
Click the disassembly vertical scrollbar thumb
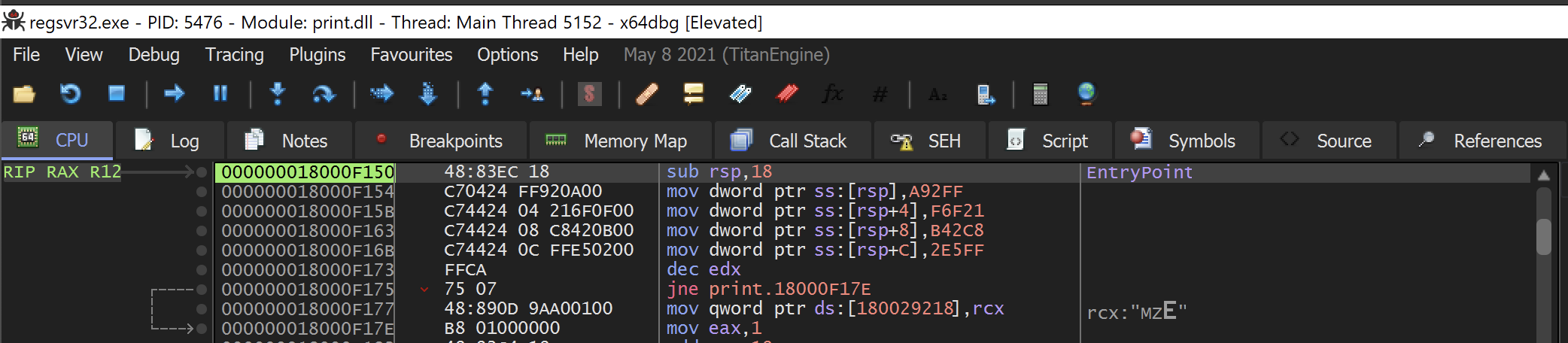[x=1543, y=237]
